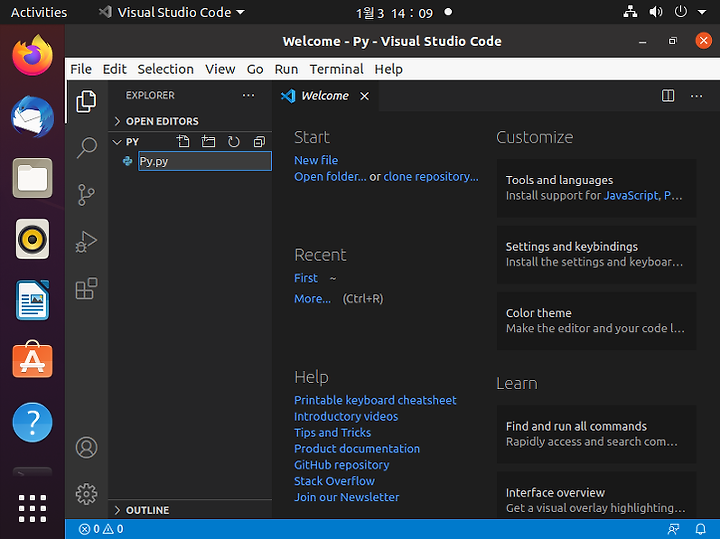Select the Welcome tab
This screenshot has height=539, width=720.
coord(325,95)
